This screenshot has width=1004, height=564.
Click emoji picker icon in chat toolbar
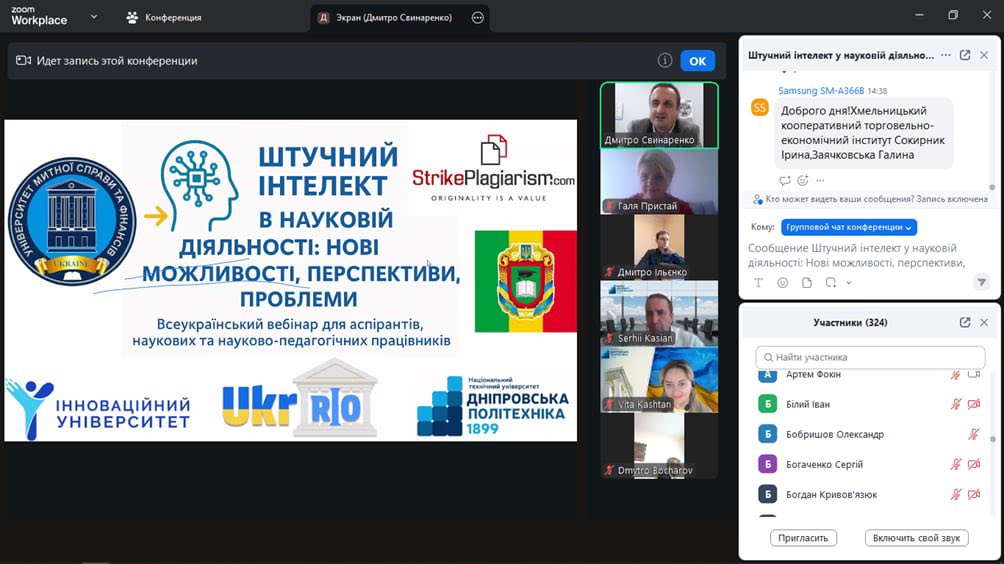(782, 283)
